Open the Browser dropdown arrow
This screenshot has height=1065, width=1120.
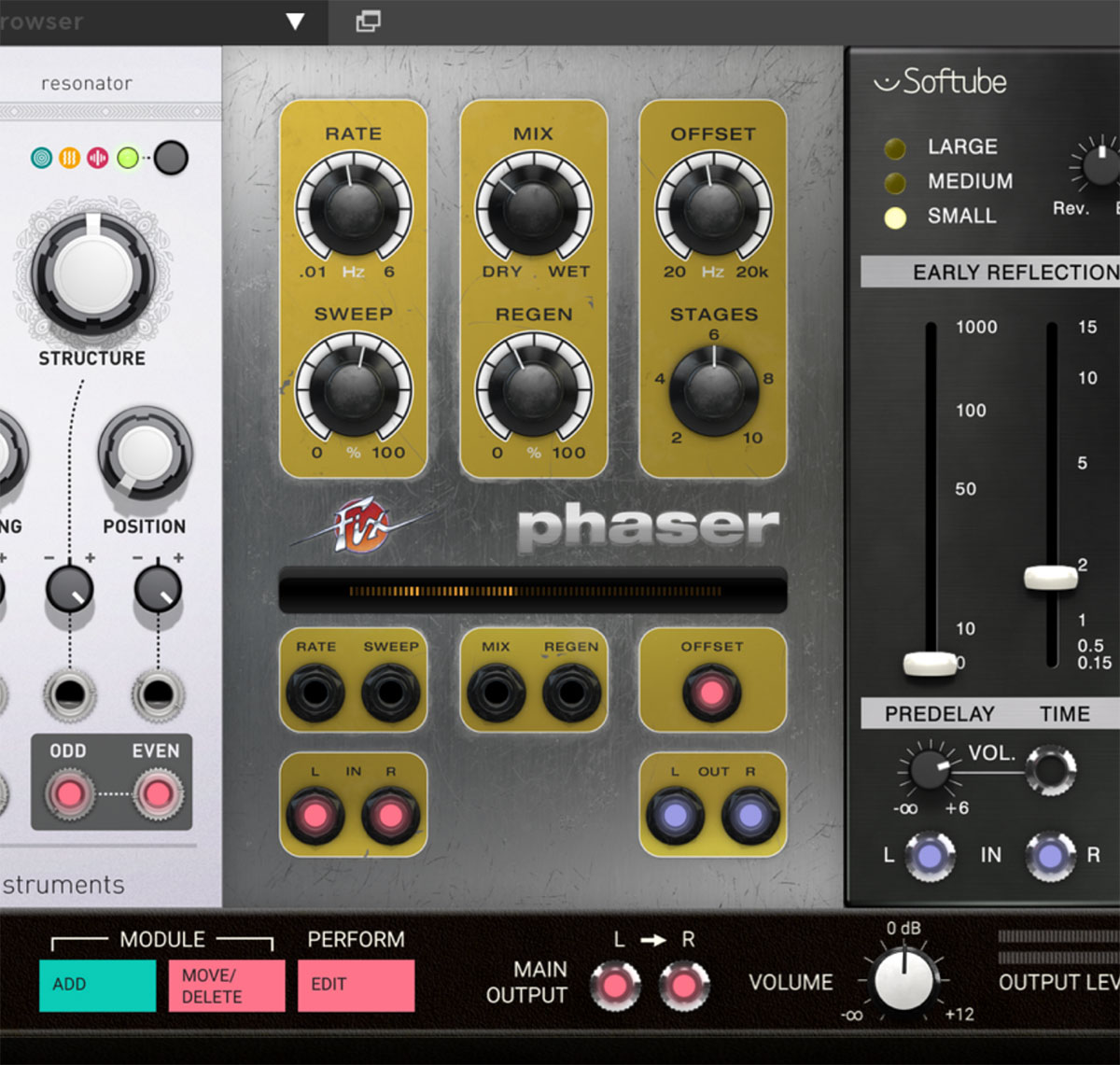click(294, 21)
